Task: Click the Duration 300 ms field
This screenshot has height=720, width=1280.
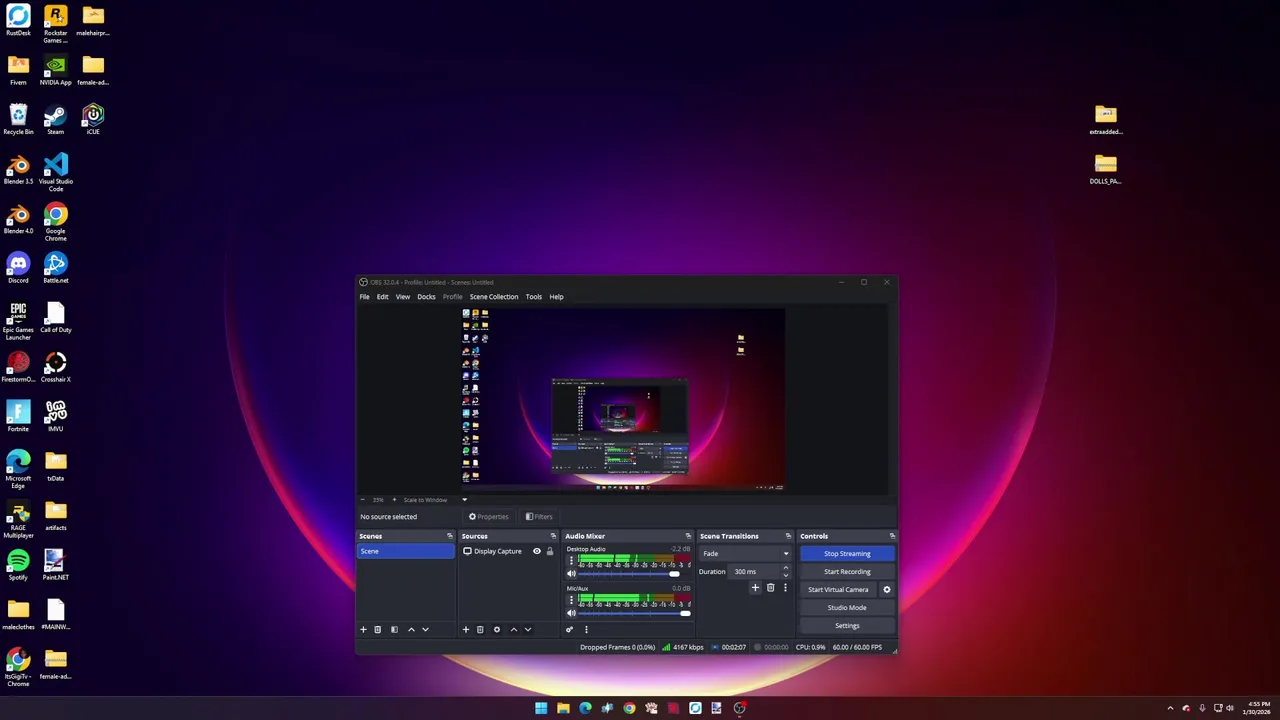Action: [755, 572]
